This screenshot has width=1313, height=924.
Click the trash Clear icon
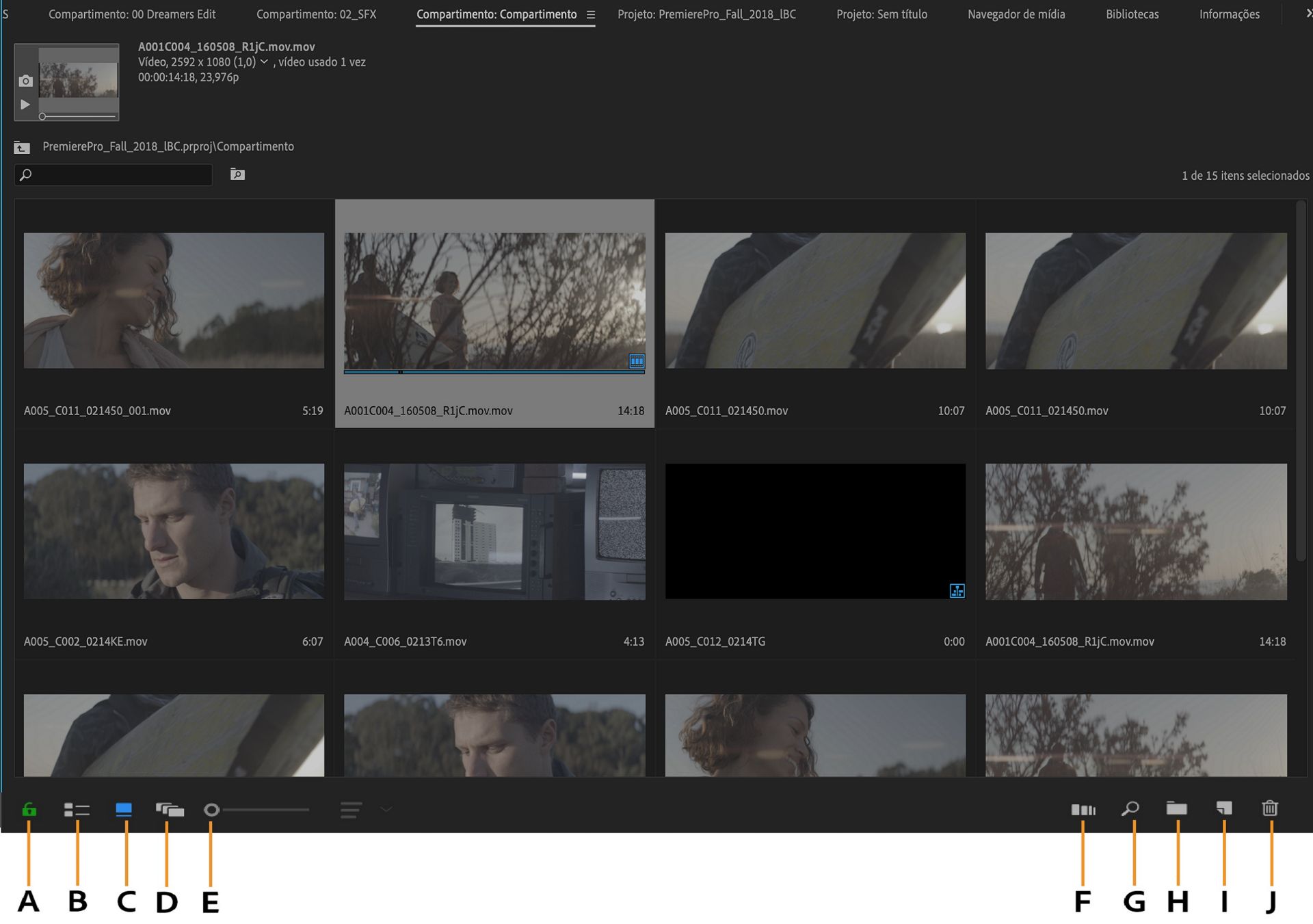coord(1270,809)
